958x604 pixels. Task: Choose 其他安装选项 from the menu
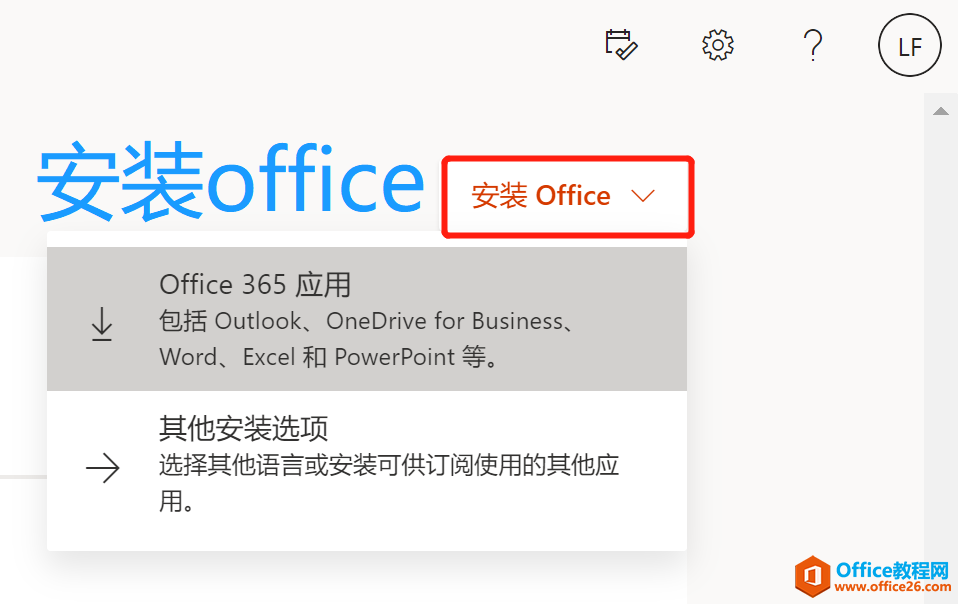(244, 429)
